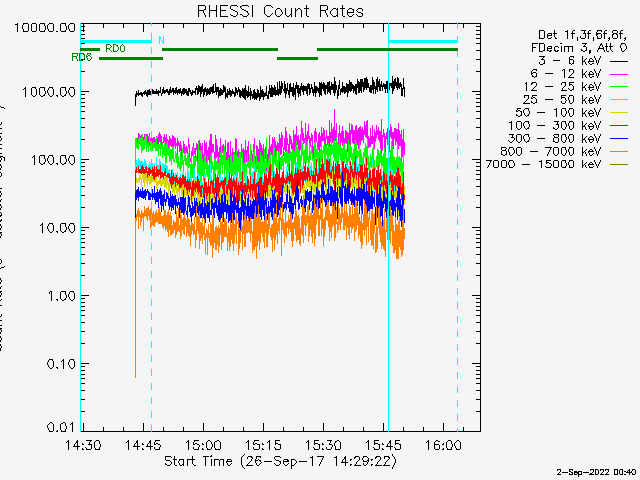The width and height of the screenshot is (640, 480).
Task: Select the 50 - 100 keV legend label
Action: pyautogui.click(x=558, y=113)
